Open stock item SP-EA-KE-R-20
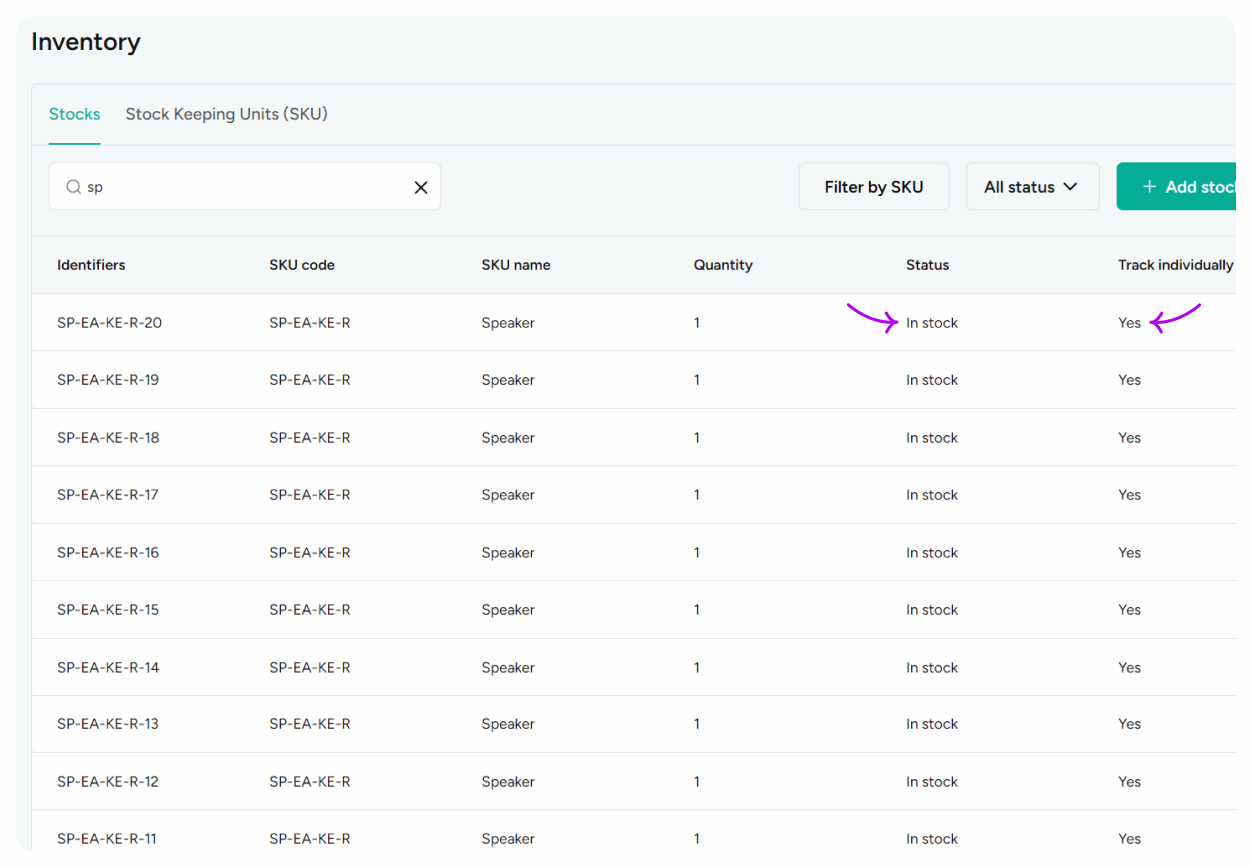Image resolution: width=1252 pixels, height=867 pixels. point(108,322)
